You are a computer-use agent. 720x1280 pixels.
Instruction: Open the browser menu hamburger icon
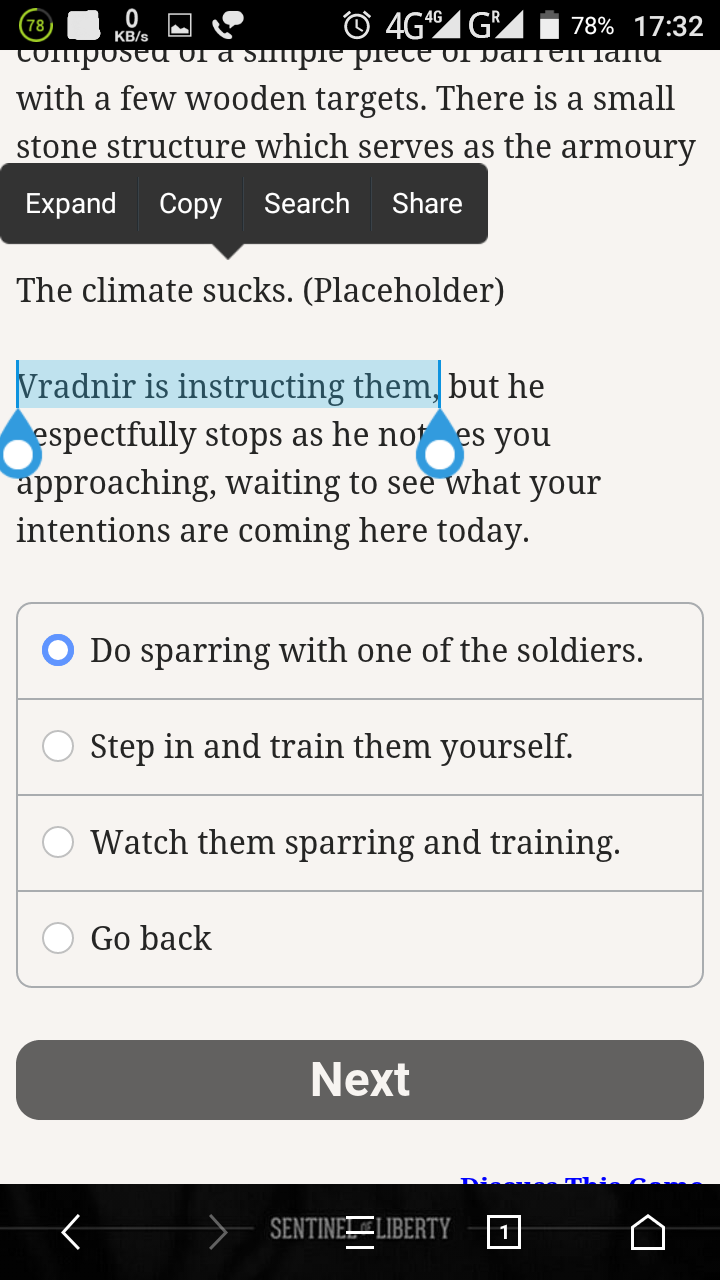click(360, 1232)
